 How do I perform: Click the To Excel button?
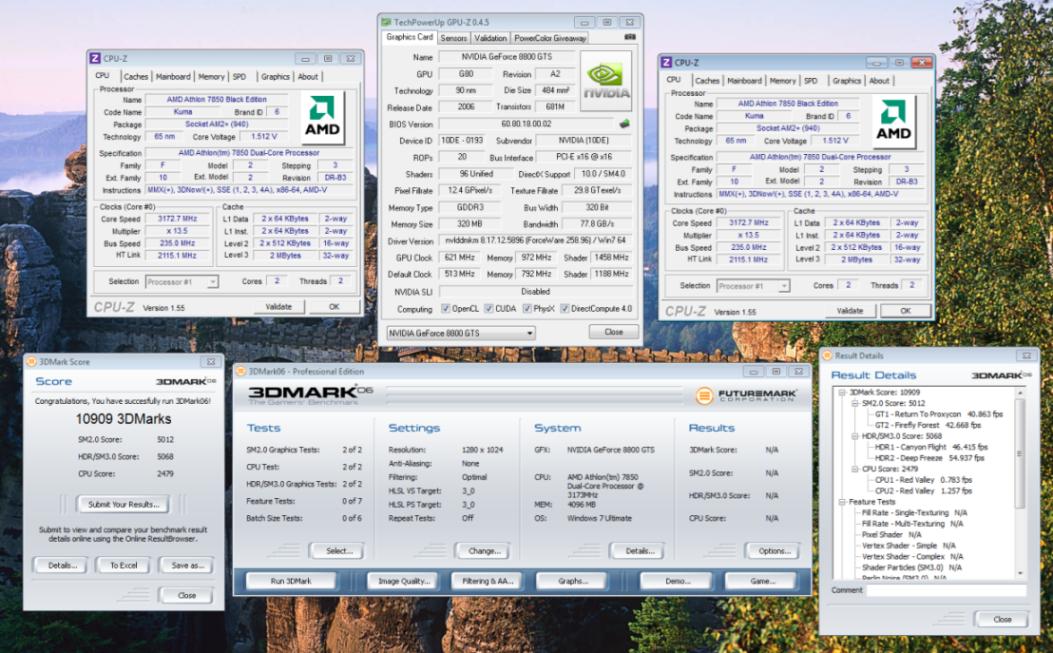124,566
